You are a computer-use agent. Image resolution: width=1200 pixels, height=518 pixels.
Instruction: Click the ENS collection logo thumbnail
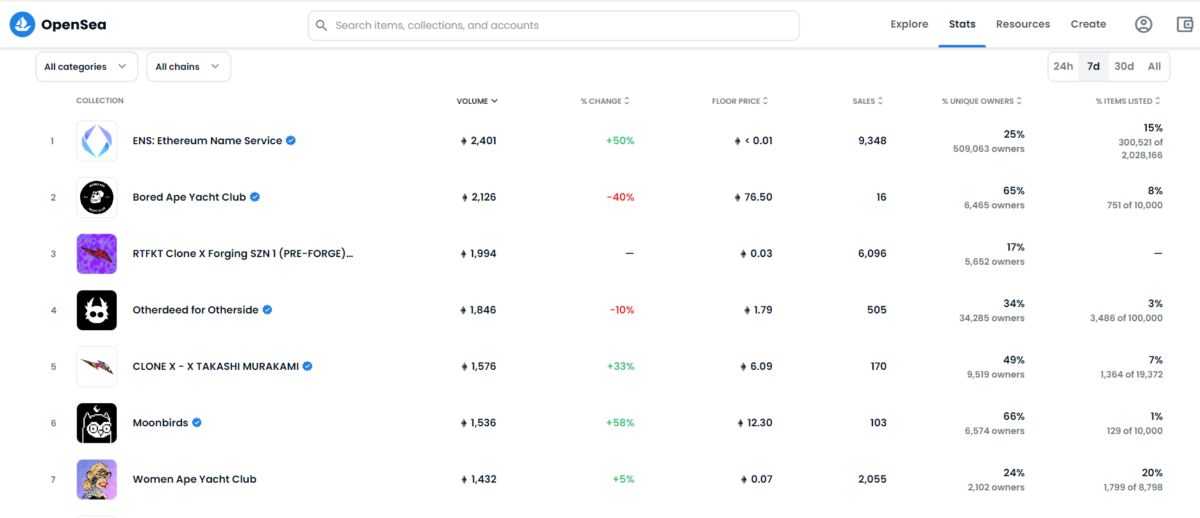(97, 141)
